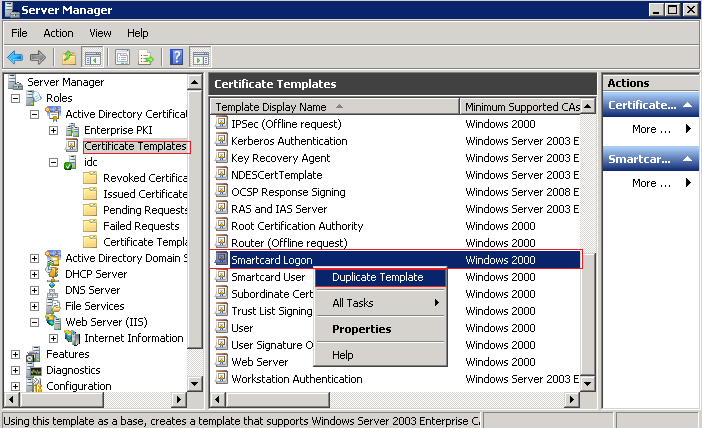Viewport: 702px width, 428px height.
Task: Collapse the Web Server (IIS) node
Action: 34,322
